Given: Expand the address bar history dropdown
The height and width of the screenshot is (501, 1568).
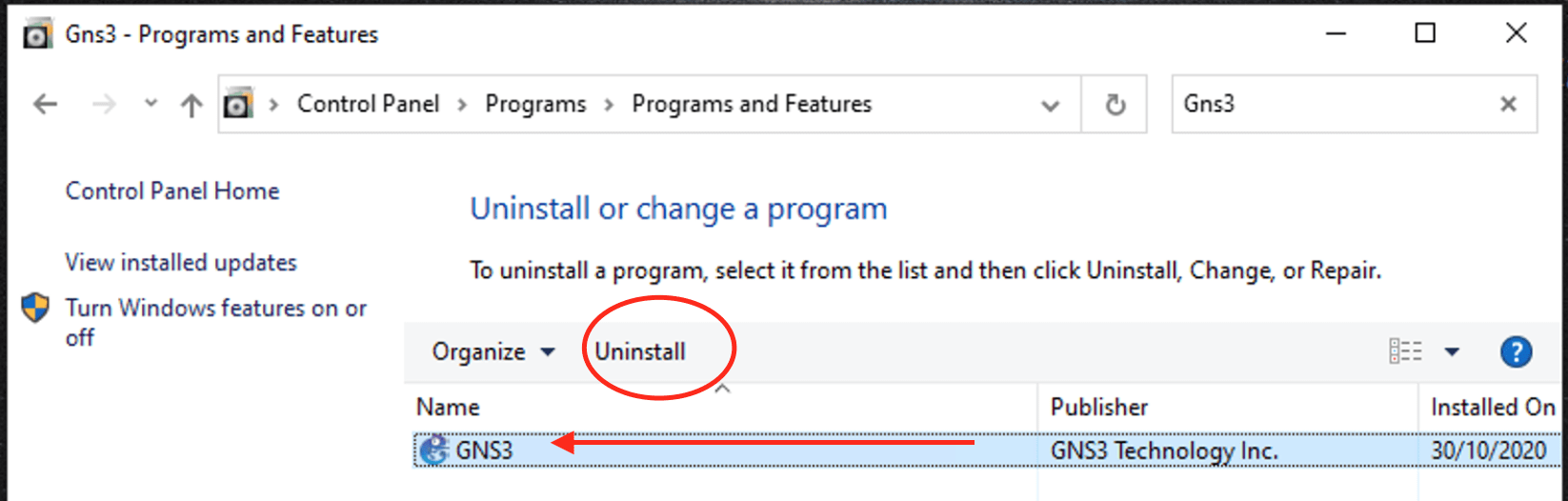Looking at the screenshot, I should tap(1050, 105).
